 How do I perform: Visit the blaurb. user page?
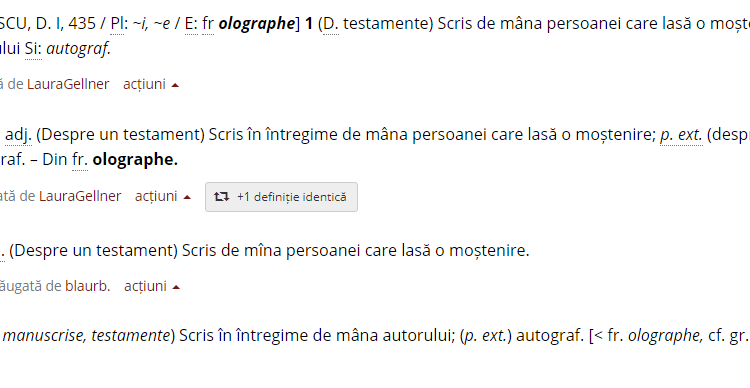pyautogui.click(x=88, y=286)
